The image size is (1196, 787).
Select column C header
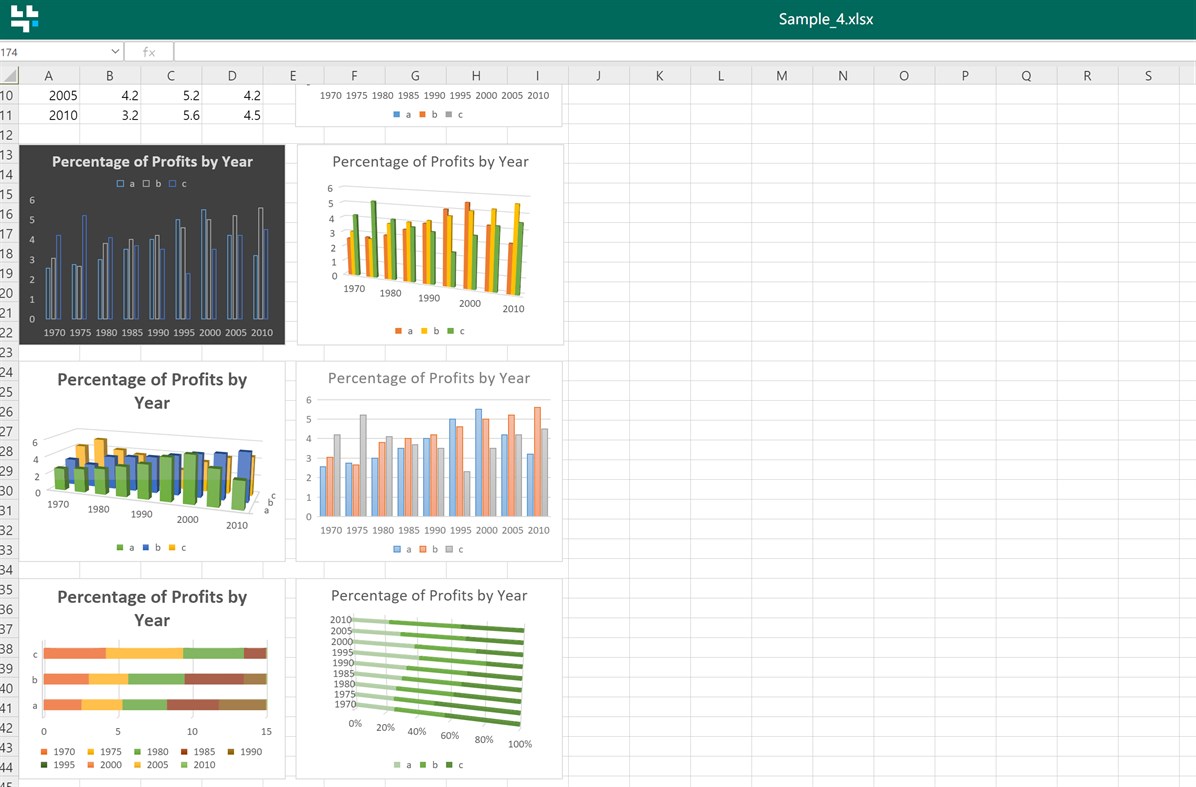tap(171, 76)
